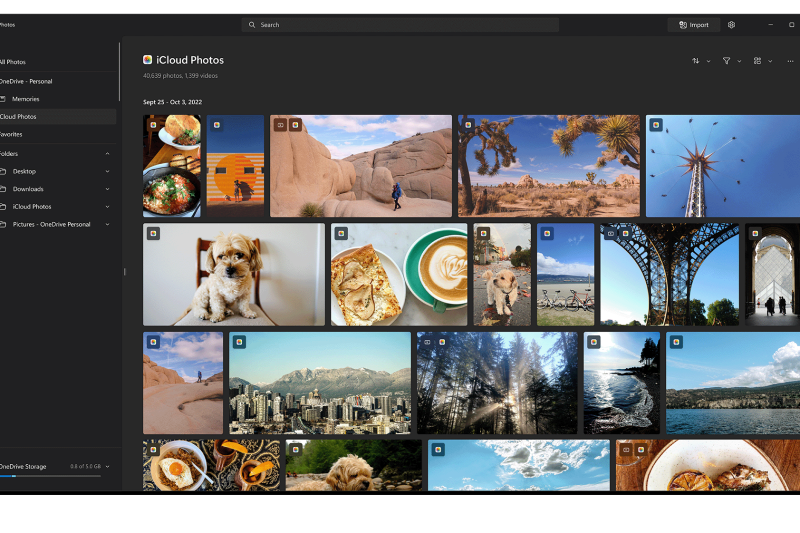Click iCloud badge on dog chair photo

153,234
